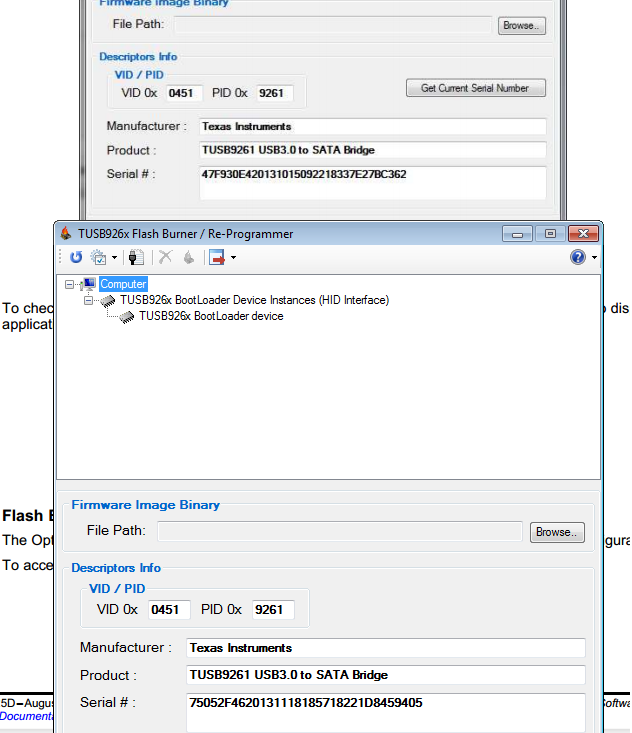This screenshot has width=632, height=733.
Task: Open the blue Help question mark icon
Action: click(x=578, y=257)
